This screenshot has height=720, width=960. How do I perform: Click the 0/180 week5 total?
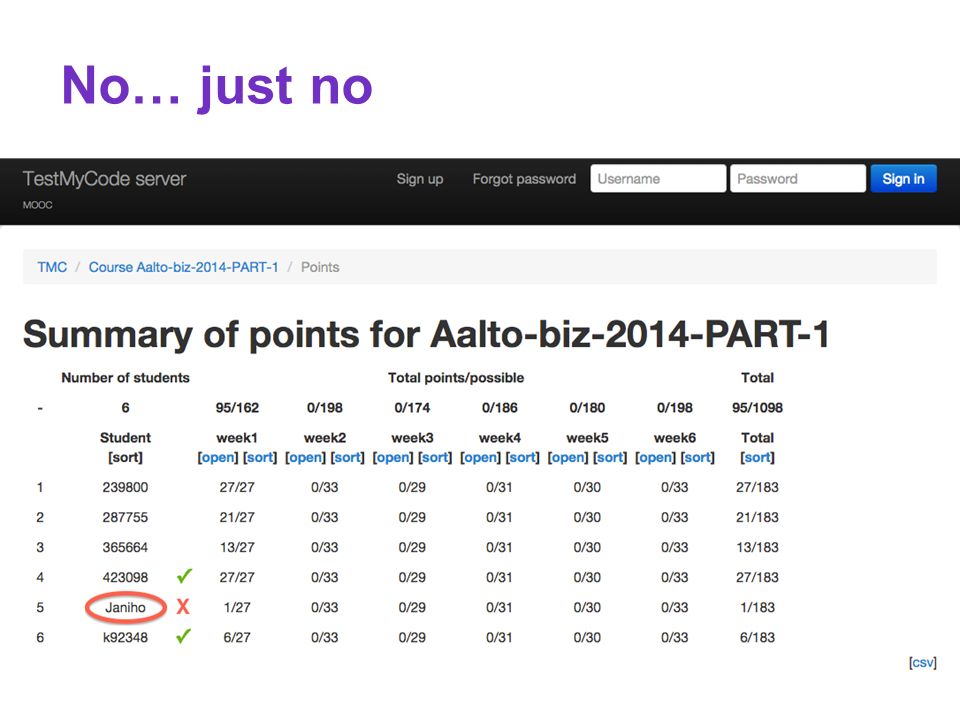pyautogui.click(x=587, y=408)
